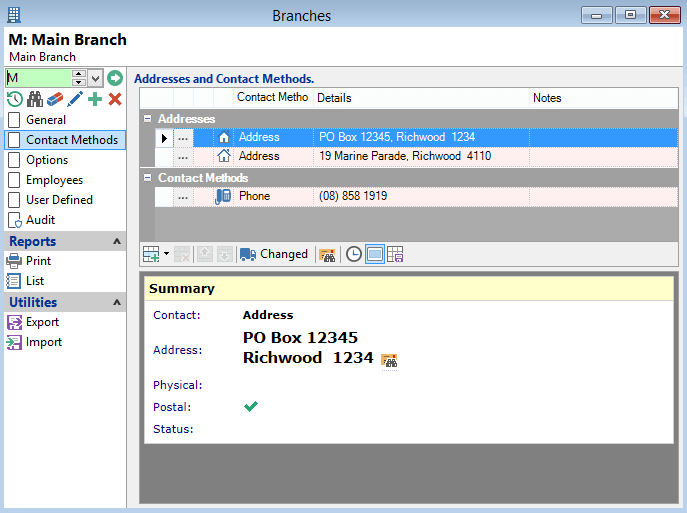Click the binoculars find icon in sidebar
The image size is (687, 513).
(x=35, y=99)
